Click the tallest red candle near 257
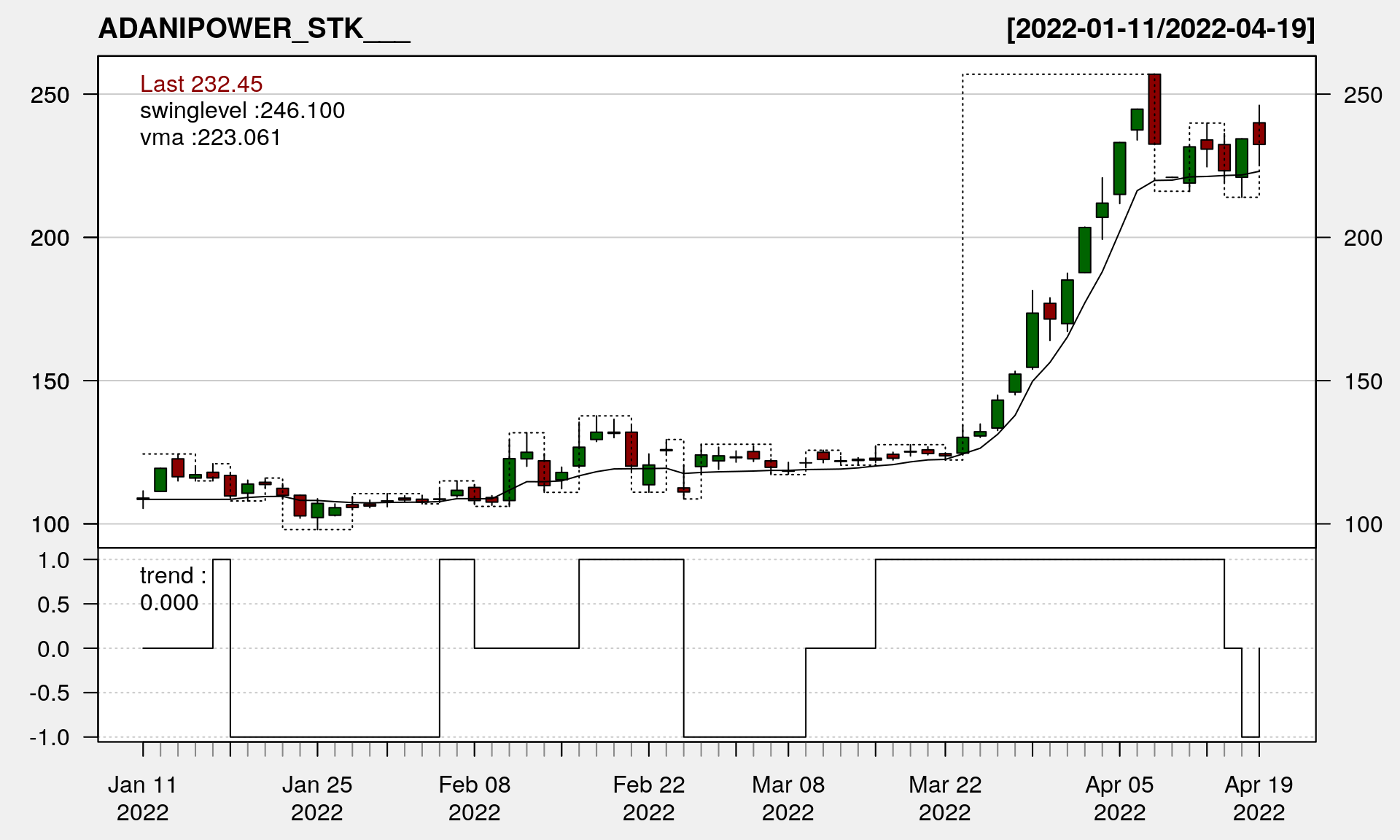 point(1154,109)
